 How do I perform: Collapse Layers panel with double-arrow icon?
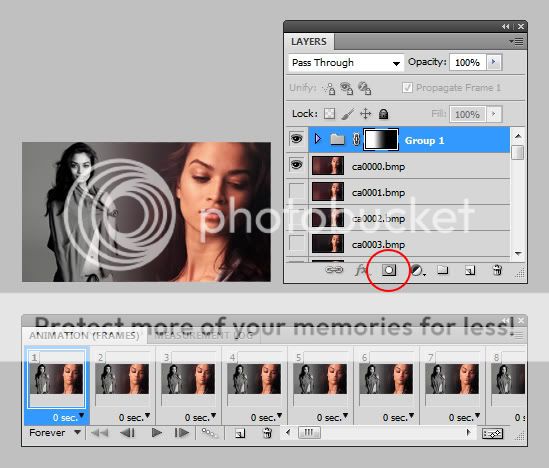(506, 27)
